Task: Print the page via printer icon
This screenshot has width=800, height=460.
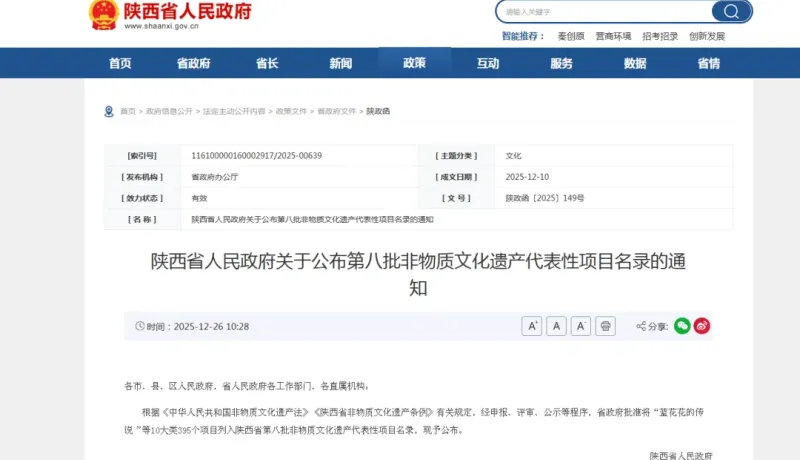Action: coord(605,326)
